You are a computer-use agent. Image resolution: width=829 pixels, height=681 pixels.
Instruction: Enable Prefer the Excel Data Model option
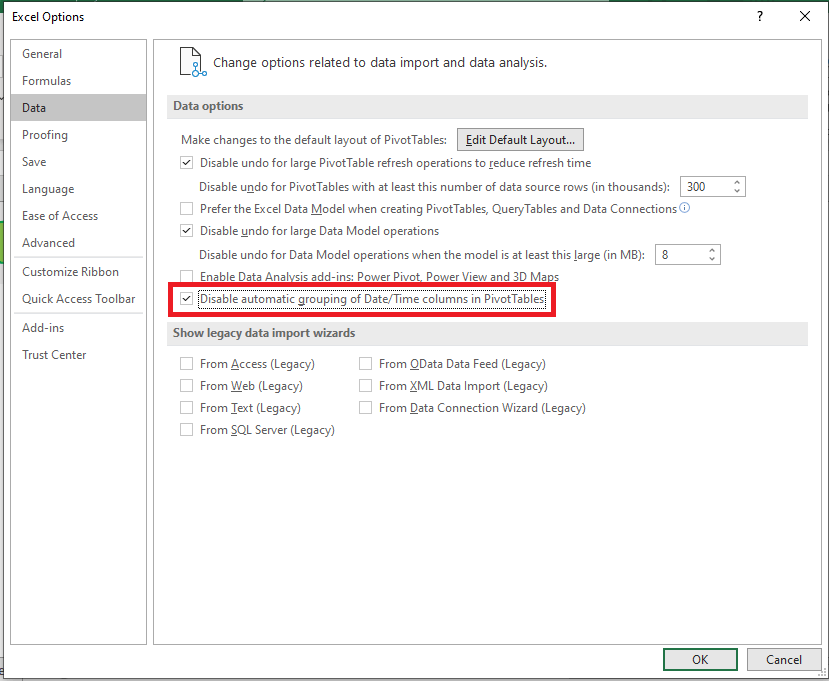click(x=186, y=209)
